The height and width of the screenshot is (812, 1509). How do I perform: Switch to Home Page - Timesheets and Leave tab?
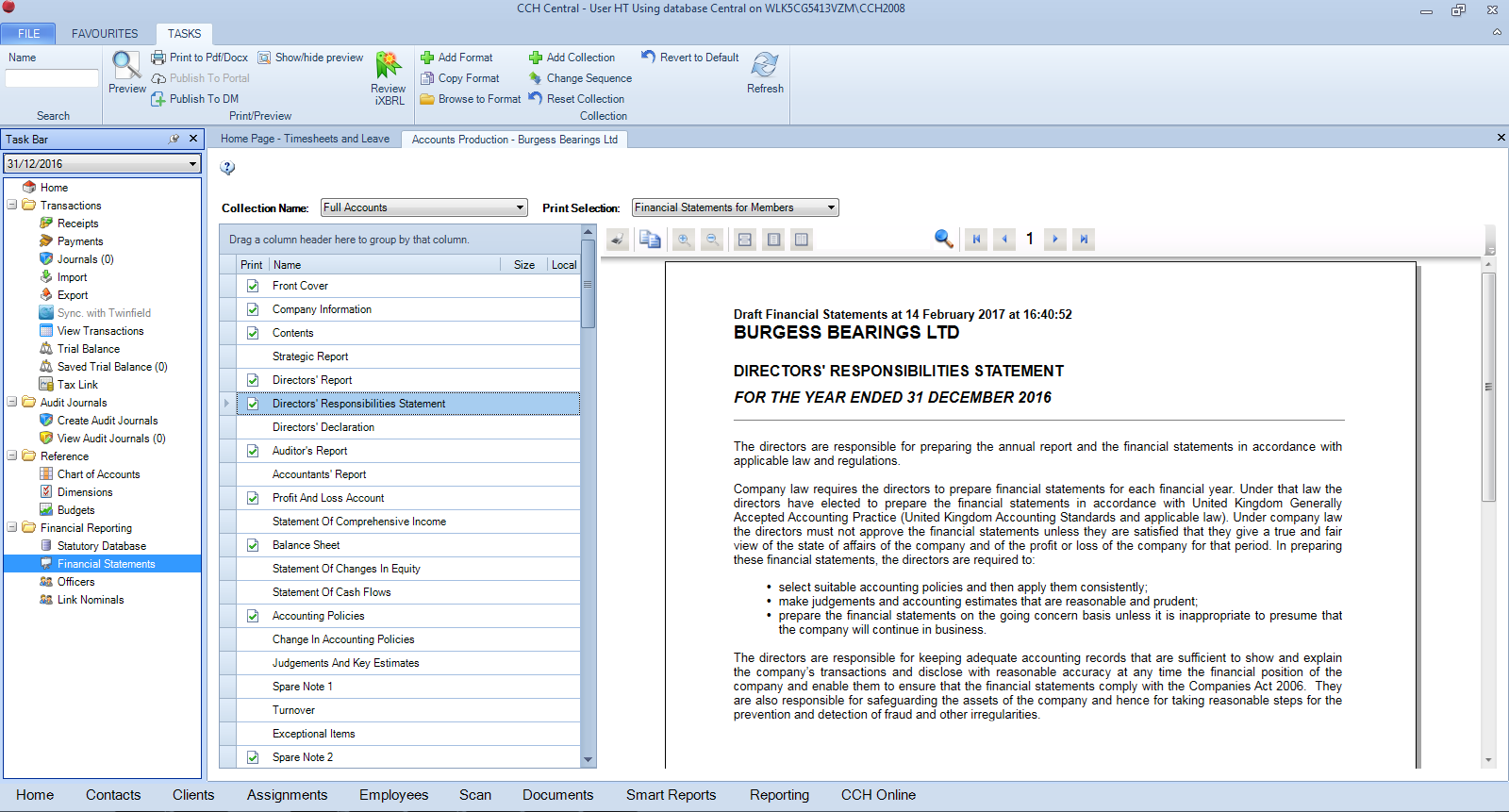[x=305, y=139]
